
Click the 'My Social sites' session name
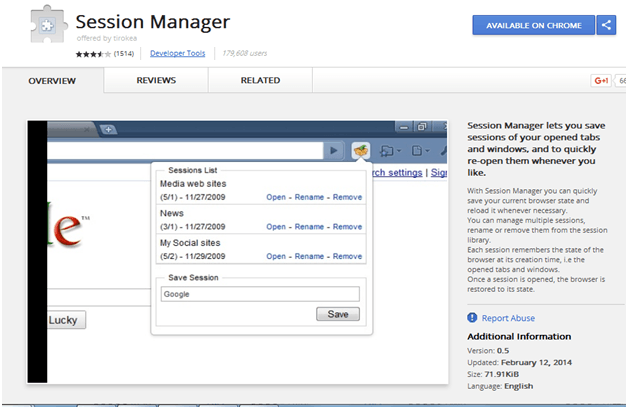coord(190,243)
